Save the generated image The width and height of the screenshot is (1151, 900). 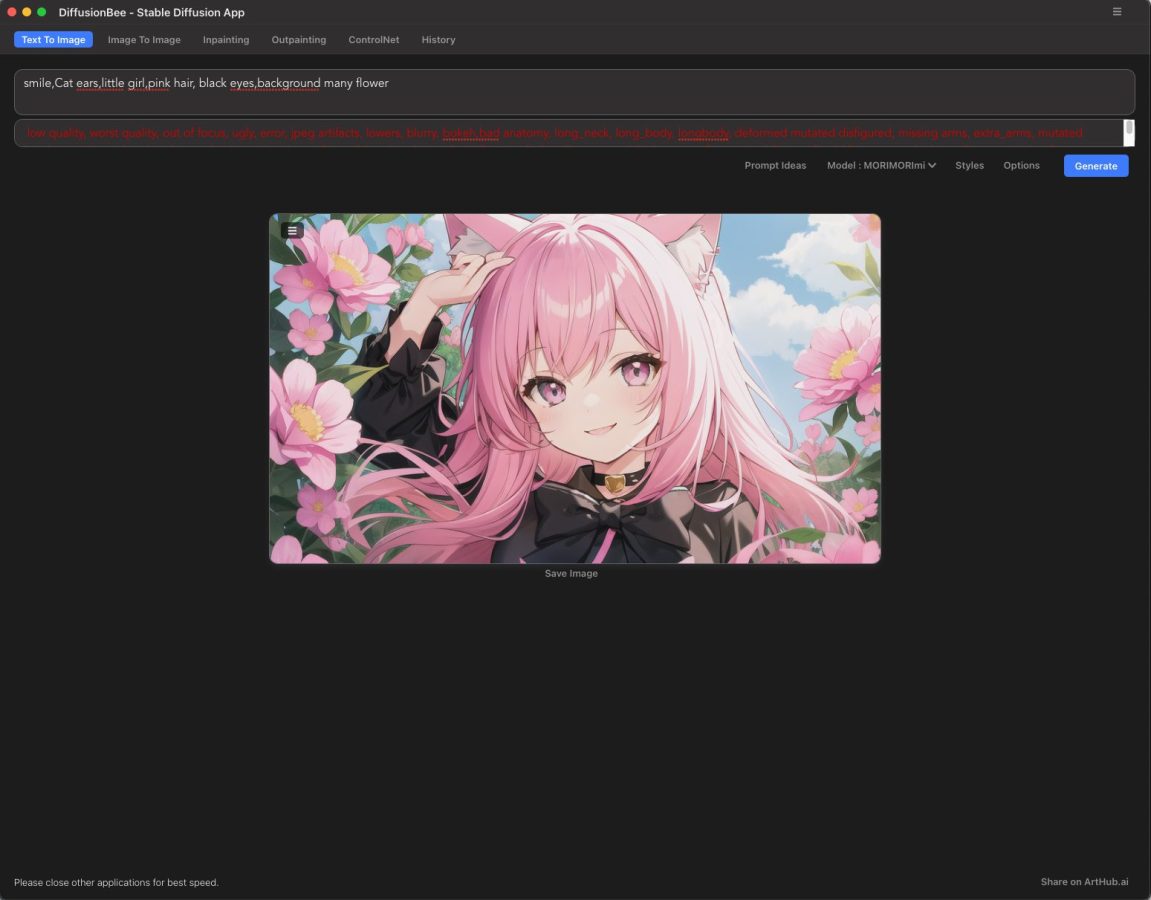571,573
